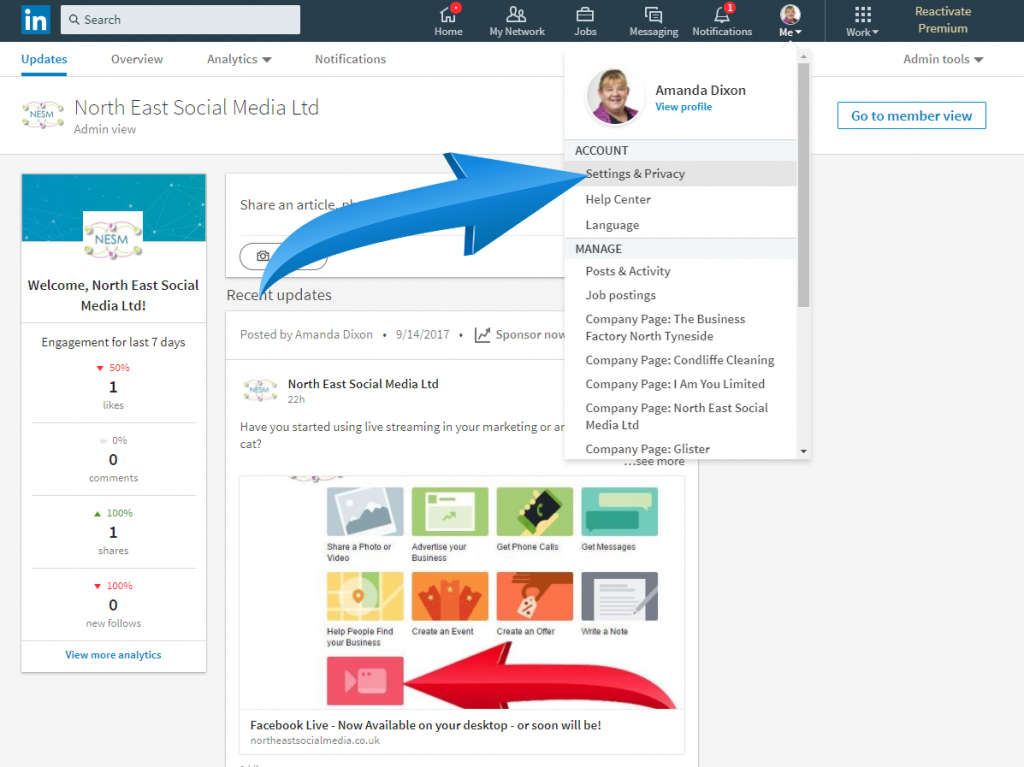Open Settings & Privacy
This screenshot has height=767, width=1024.
[680, 174]
